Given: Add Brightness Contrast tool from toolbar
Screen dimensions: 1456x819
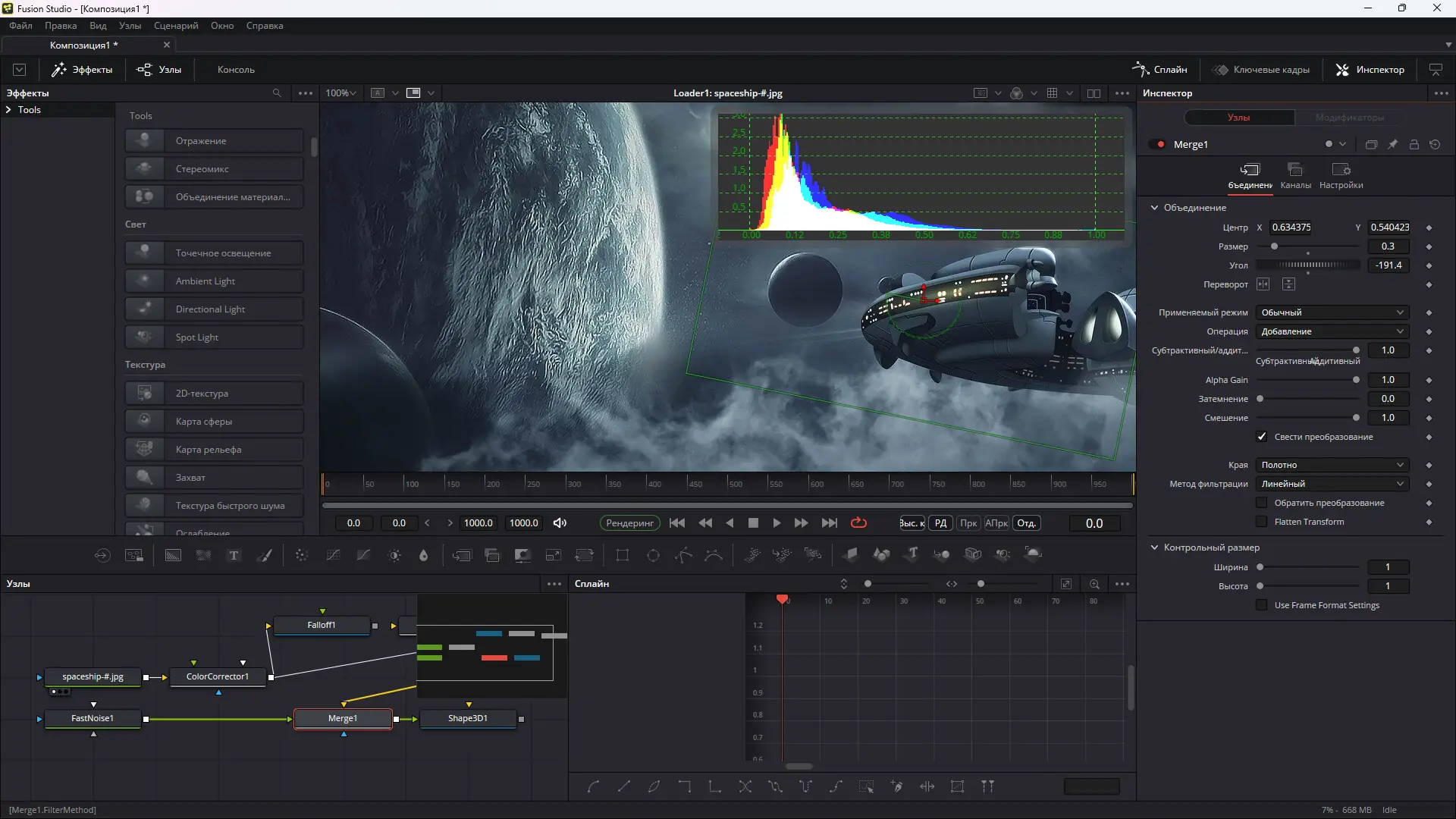Looking at the screenshot, I should click(x=394, y=556).
